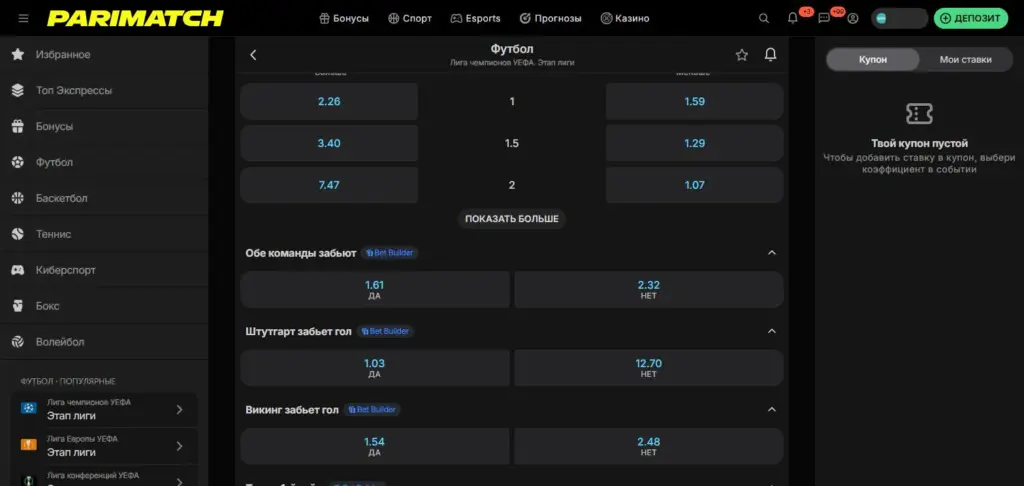Collapse the Обе команды забьют section
Viewport: 1024px width, 486px height.
tap(771, 253)
